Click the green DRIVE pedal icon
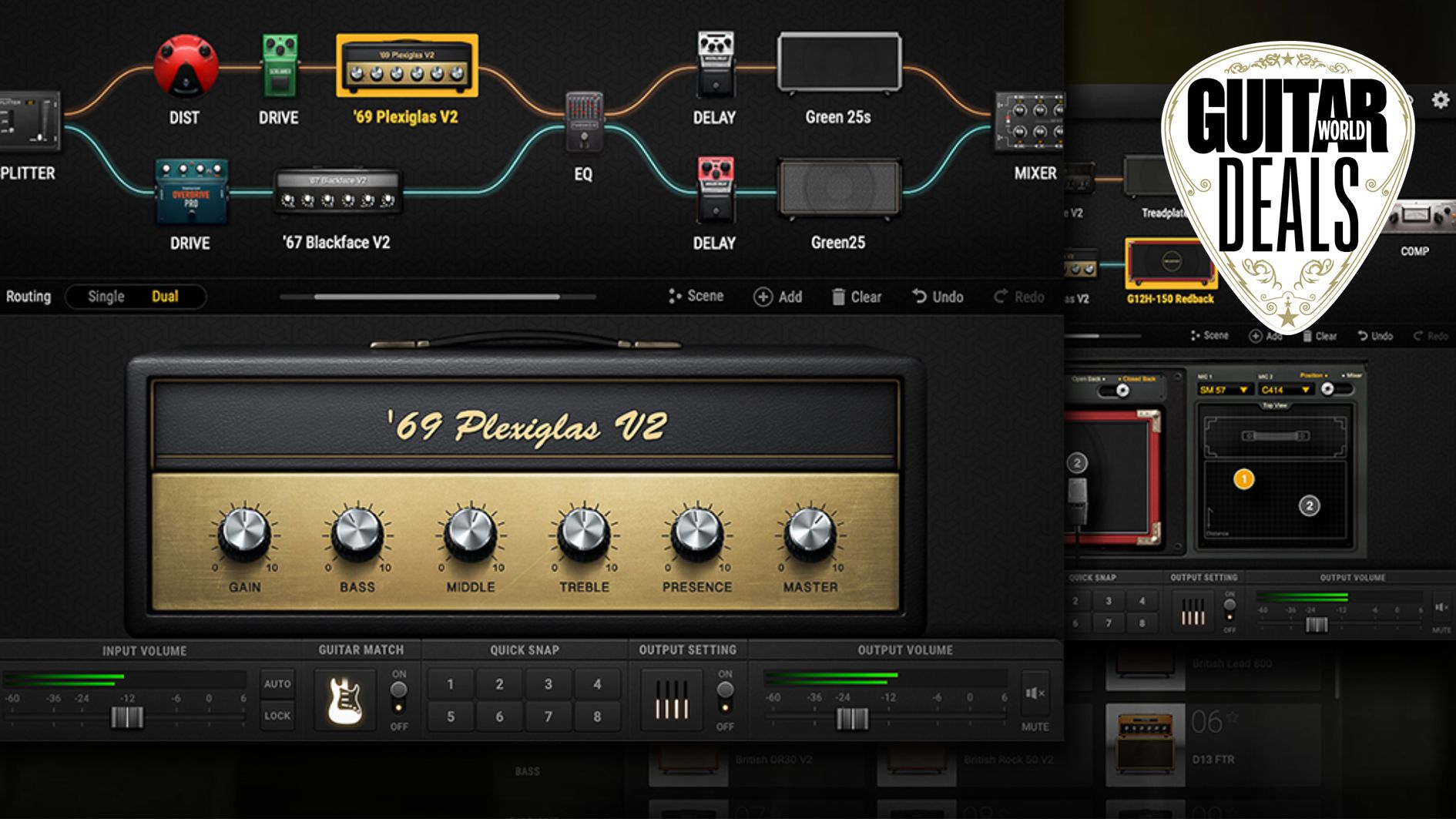Image resolution: width=1456 pixels, height=819 pixels. click(x=280, y=65)
